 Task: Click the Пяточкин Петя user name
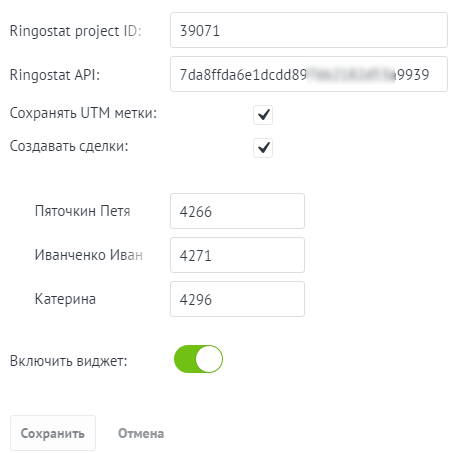click(x=83, y=211)
